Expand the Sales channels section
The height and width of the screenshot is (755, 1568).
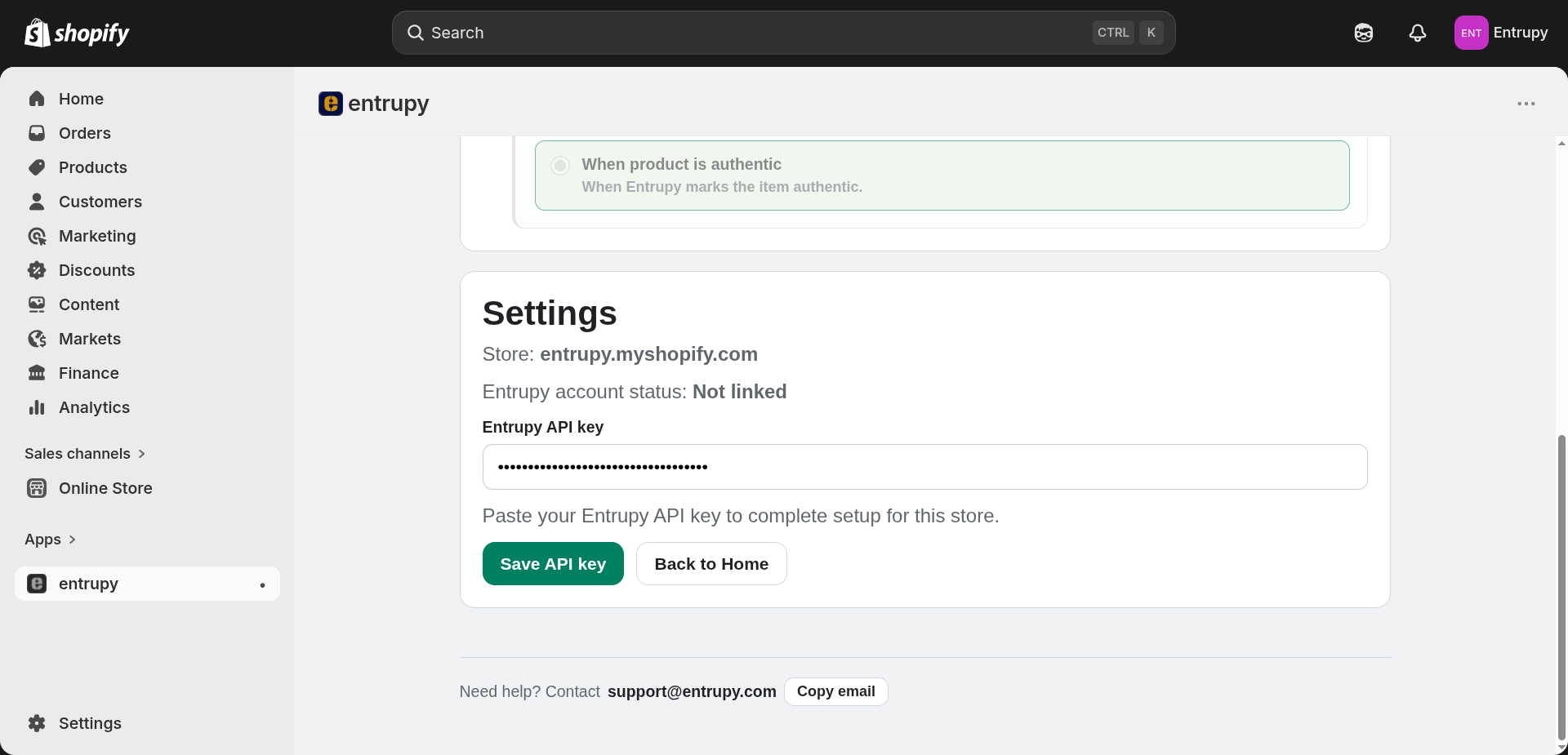click(85, 454)
